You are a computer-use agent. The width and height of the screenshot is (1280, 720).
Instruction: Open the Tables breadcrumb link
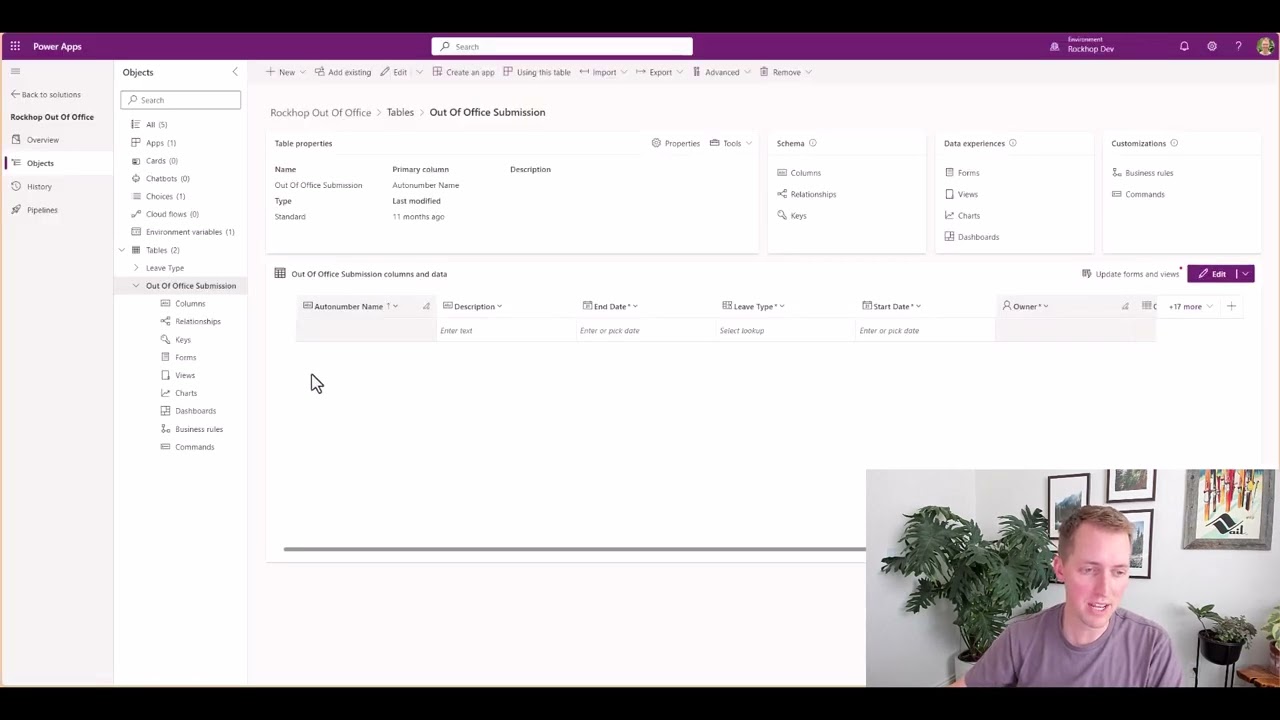click(x=400, y=112)
